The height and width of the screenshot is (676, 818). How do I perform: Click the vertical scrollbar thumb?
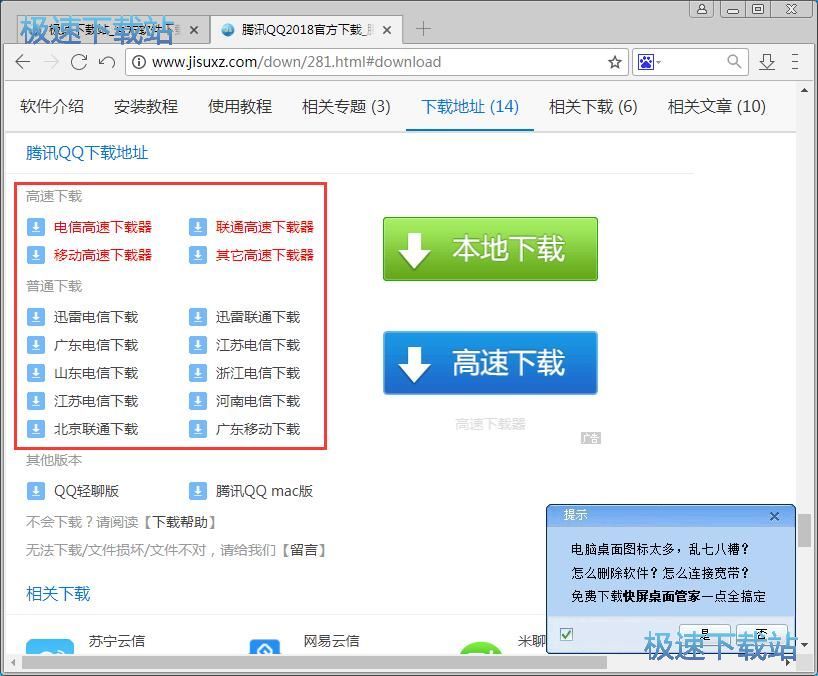804,530
